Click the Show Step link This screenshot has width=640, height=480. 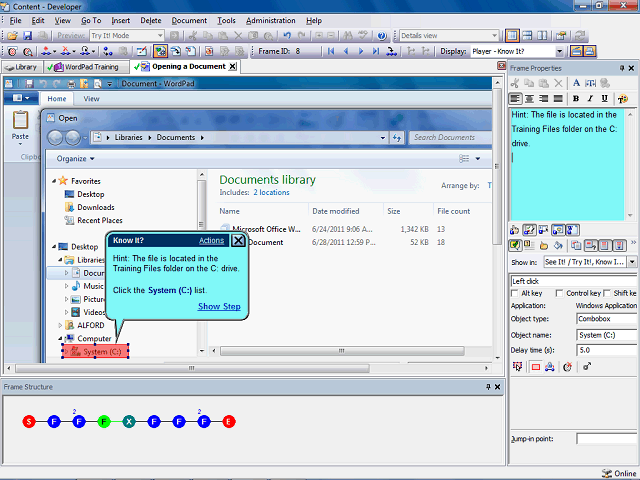pyautogui.click(x=218, y=306)
